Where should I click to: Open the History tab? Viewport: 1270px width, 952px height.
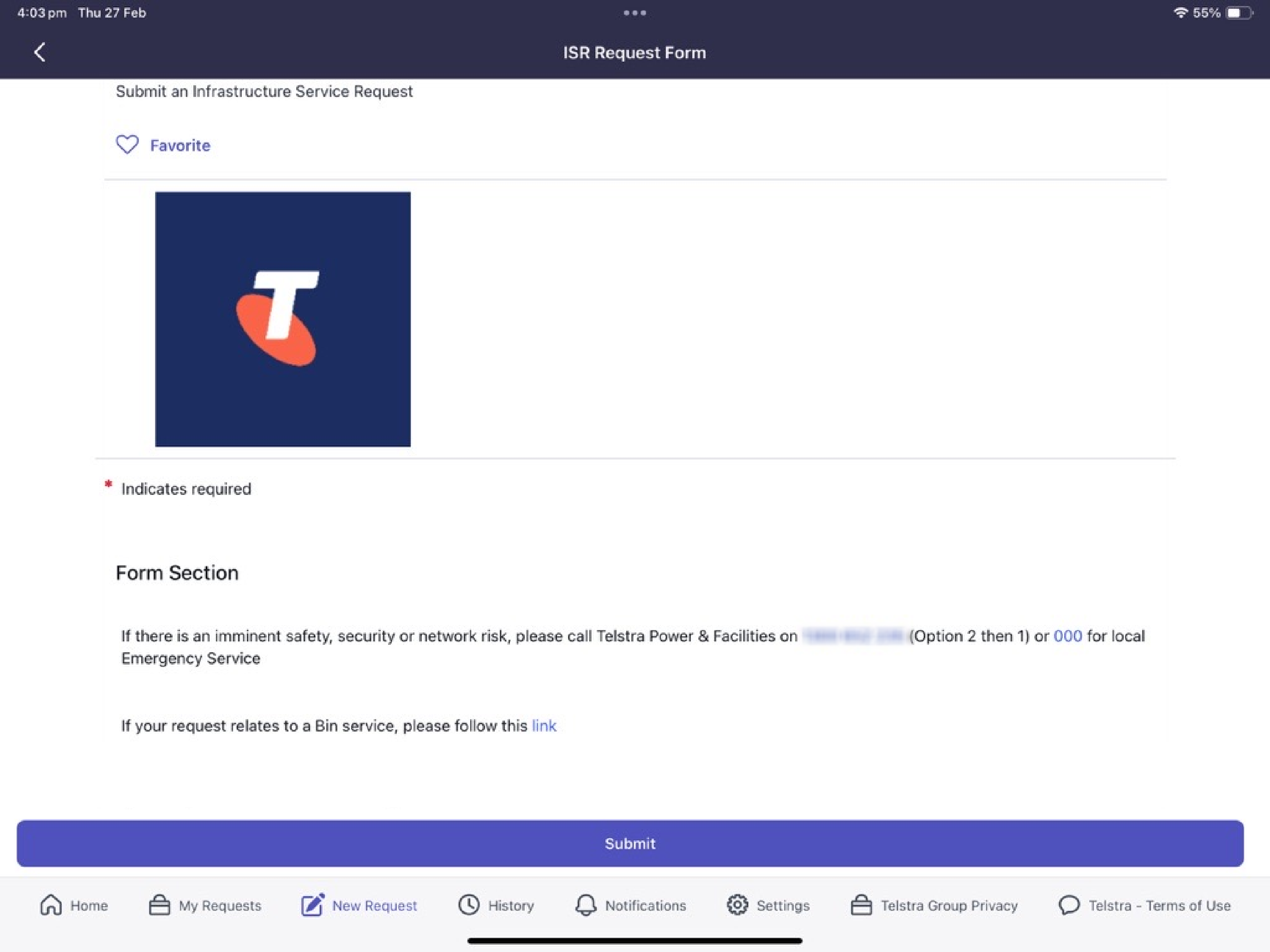pyautogui.click(x=496, y=905)
